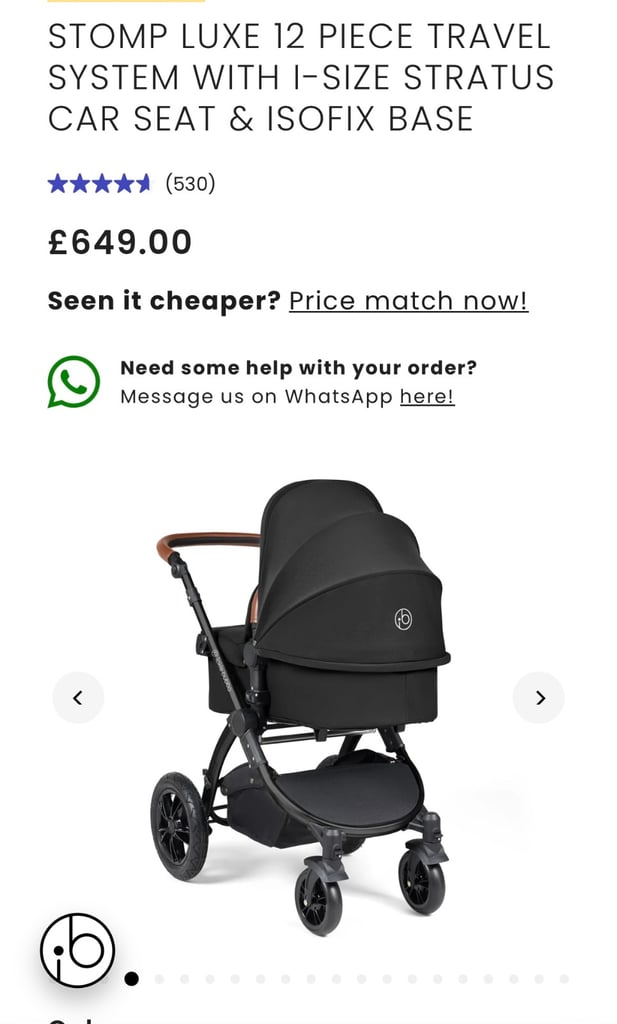Open the floating iB logo button
The height and width of the screenshot is (1024, 617).
pos(77,950)
